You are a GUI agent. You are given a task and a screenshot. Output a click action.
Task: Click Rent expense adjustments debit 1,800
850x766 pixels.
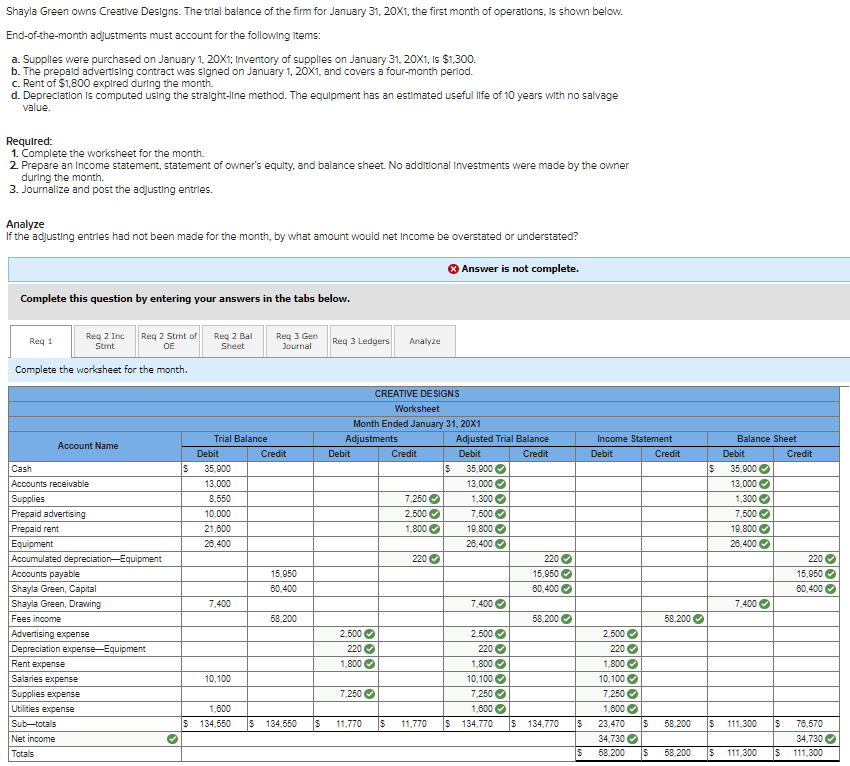point(346,664)
